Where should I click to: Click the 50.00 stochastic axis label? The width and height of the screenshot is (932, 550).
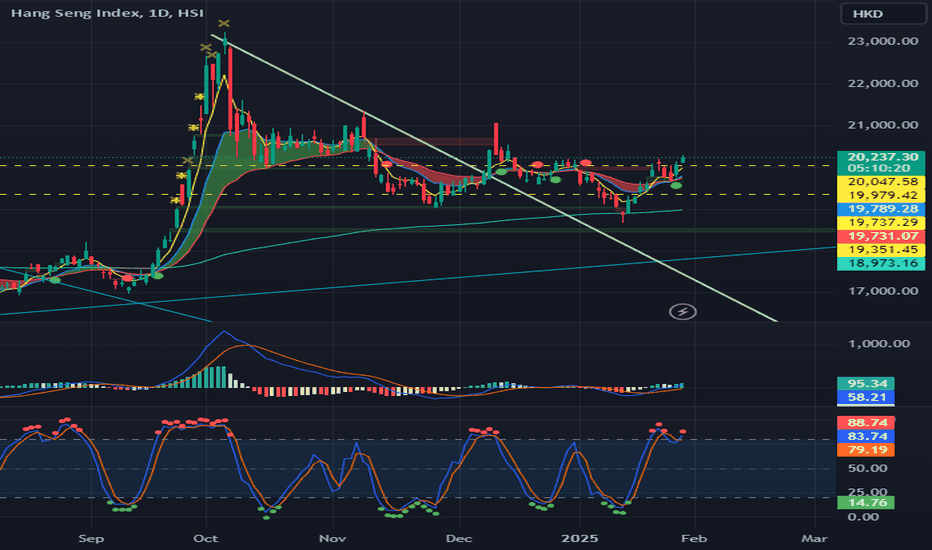pyautogui.click(x=867, y=469)
